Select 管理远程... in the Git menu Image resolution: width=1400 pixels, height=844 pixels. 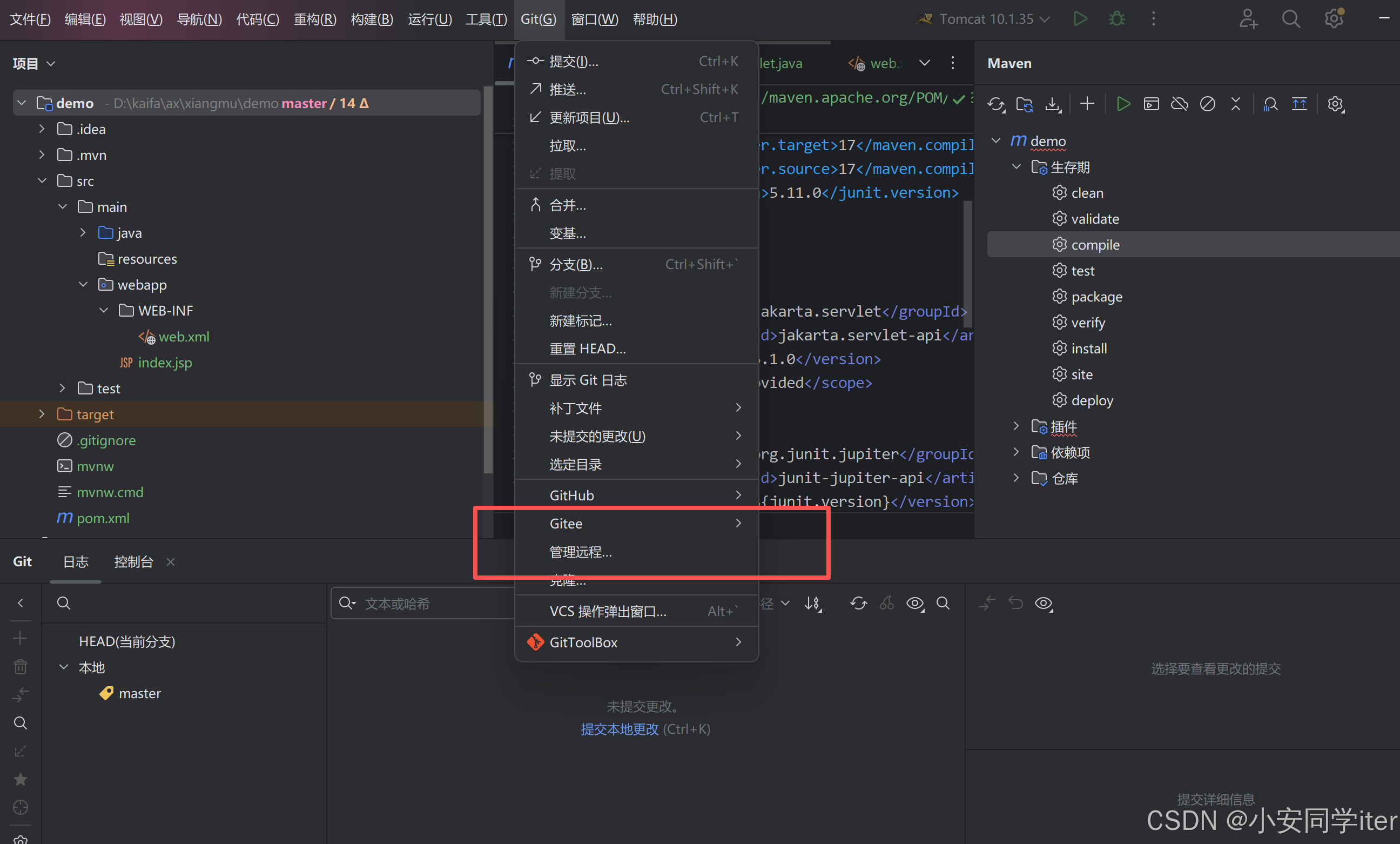[x=581, y=552]
